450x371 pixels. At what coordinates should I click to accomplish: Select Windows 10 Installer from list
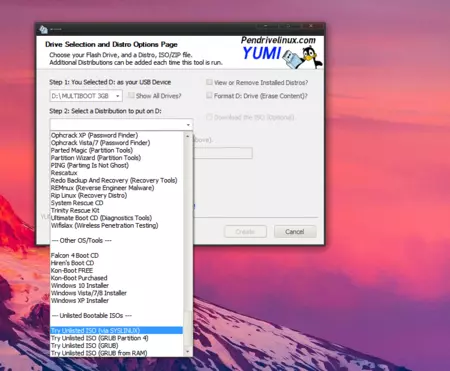(x=80, y=285)
